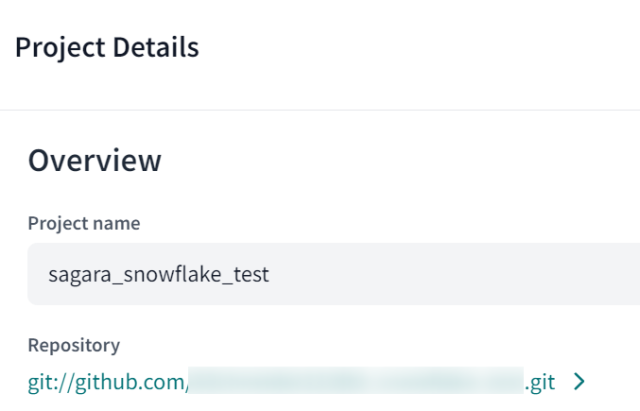Click the blurred portion of the repository URL
The width and height of the screenshot is (640, 411).
(355, 381)
